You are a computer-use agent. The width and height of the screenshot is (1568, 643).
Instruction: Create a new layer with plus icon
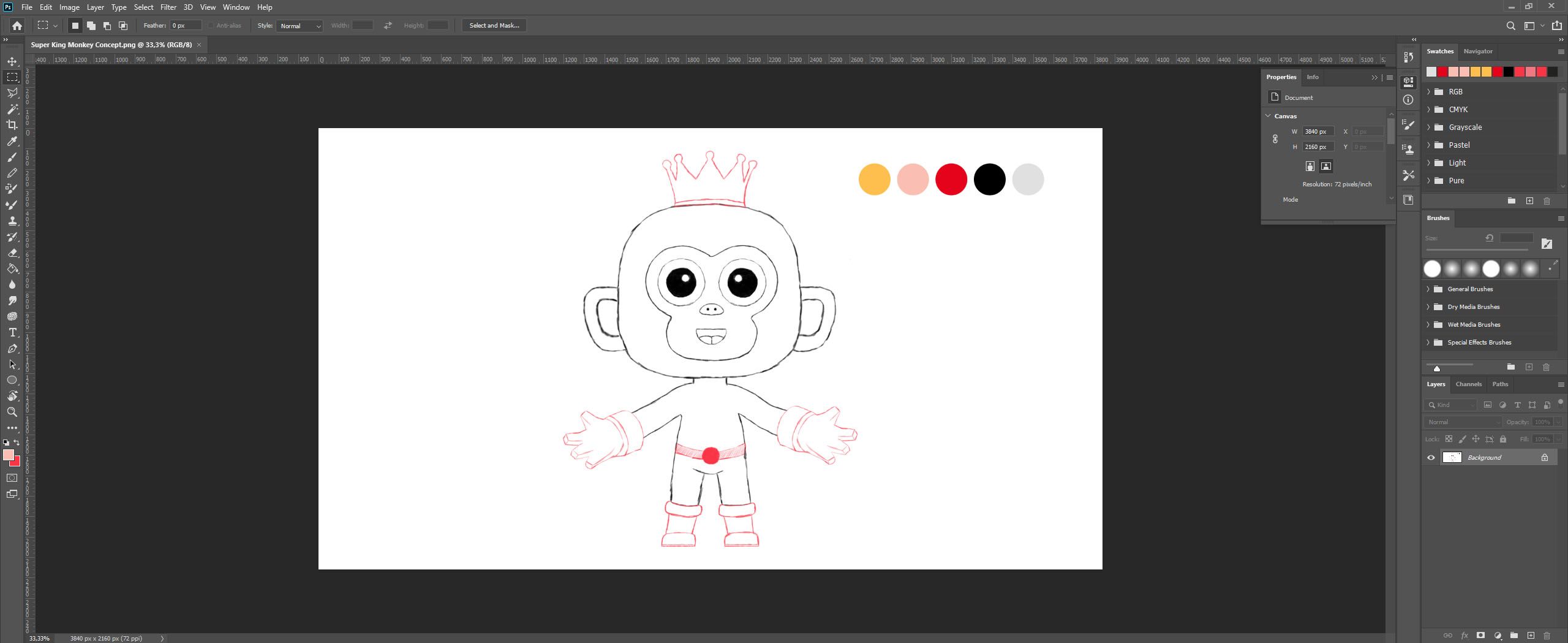1531,635
